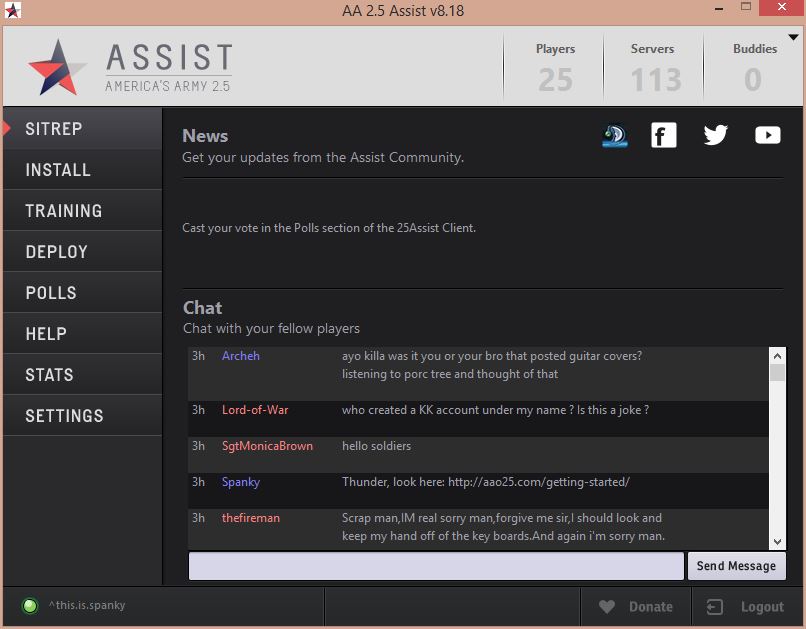Go to the INSTALL section
This screenshot has height=629, width=806.
pos(83,170)
